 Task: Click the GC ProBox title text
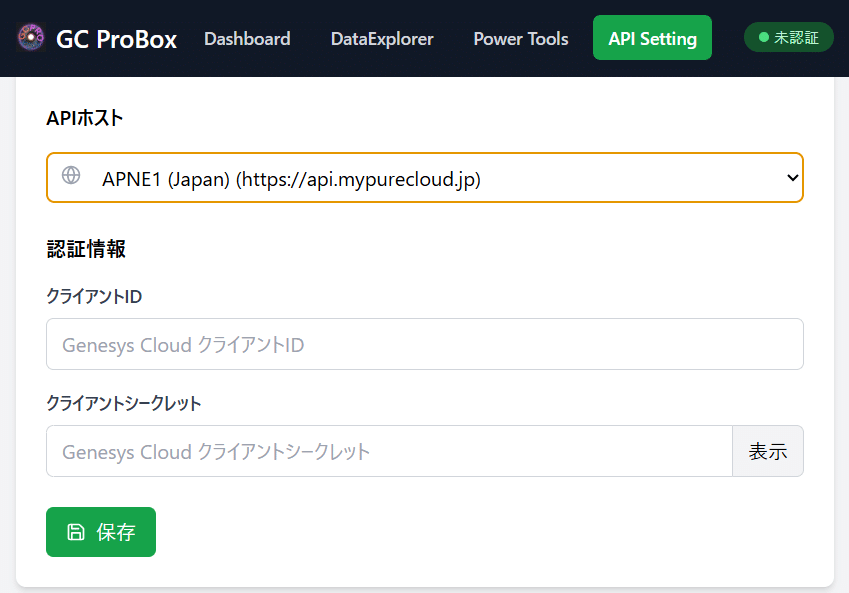pyautogui.click(x=117, y=39)
